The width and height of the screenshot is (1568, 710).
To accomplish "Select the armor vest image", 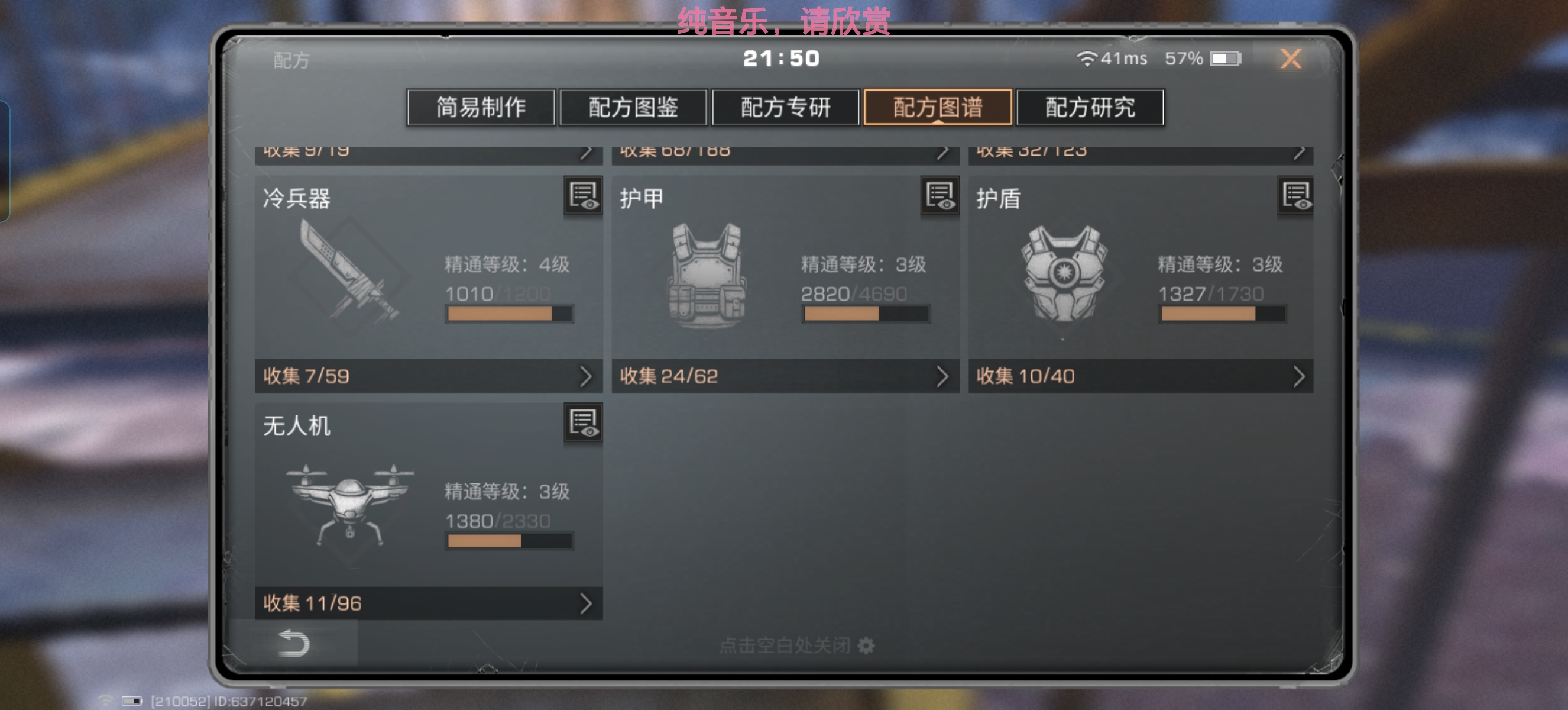I will point(707,275).
